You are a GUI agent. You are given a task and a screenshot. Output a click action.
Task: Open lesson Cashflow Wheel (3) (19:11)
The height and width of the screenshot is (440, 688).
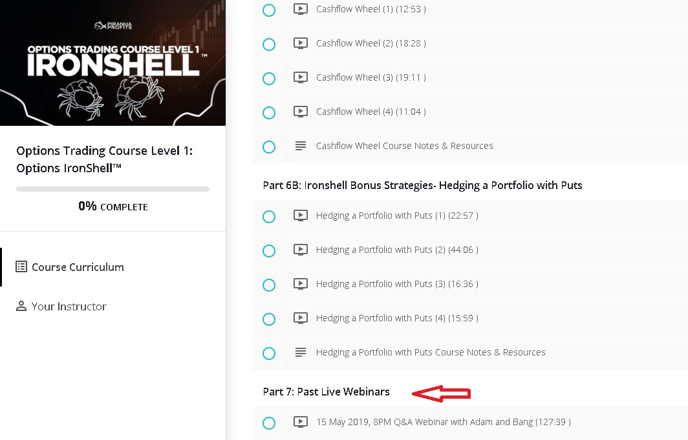tap(371, 78)
